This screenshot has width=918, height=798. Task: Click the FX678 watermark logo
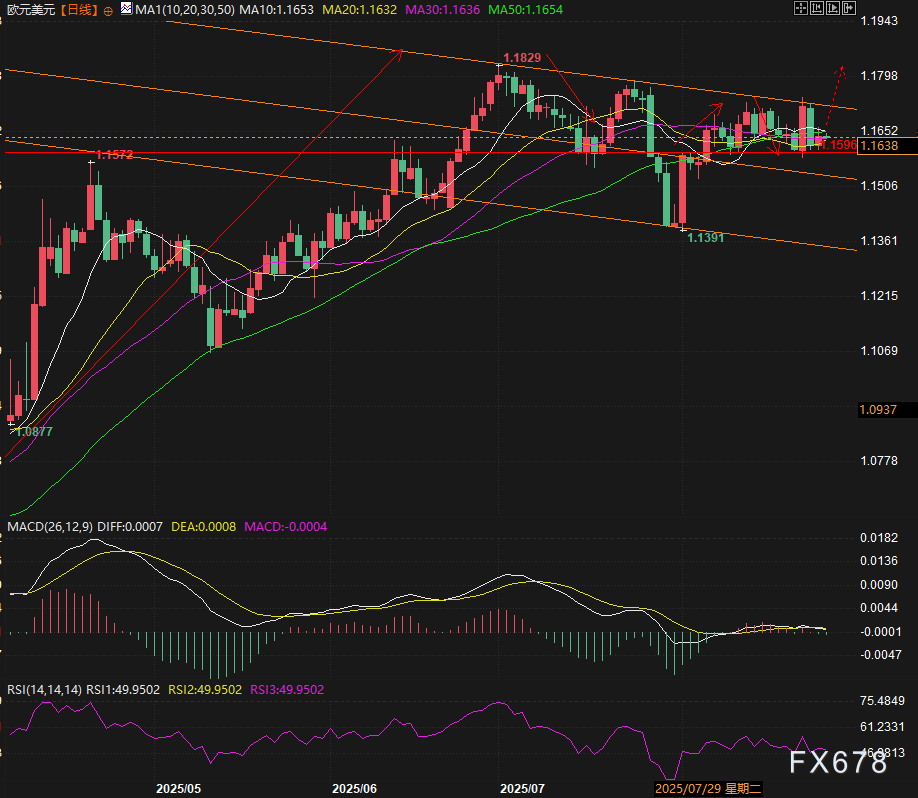[838, 763]
